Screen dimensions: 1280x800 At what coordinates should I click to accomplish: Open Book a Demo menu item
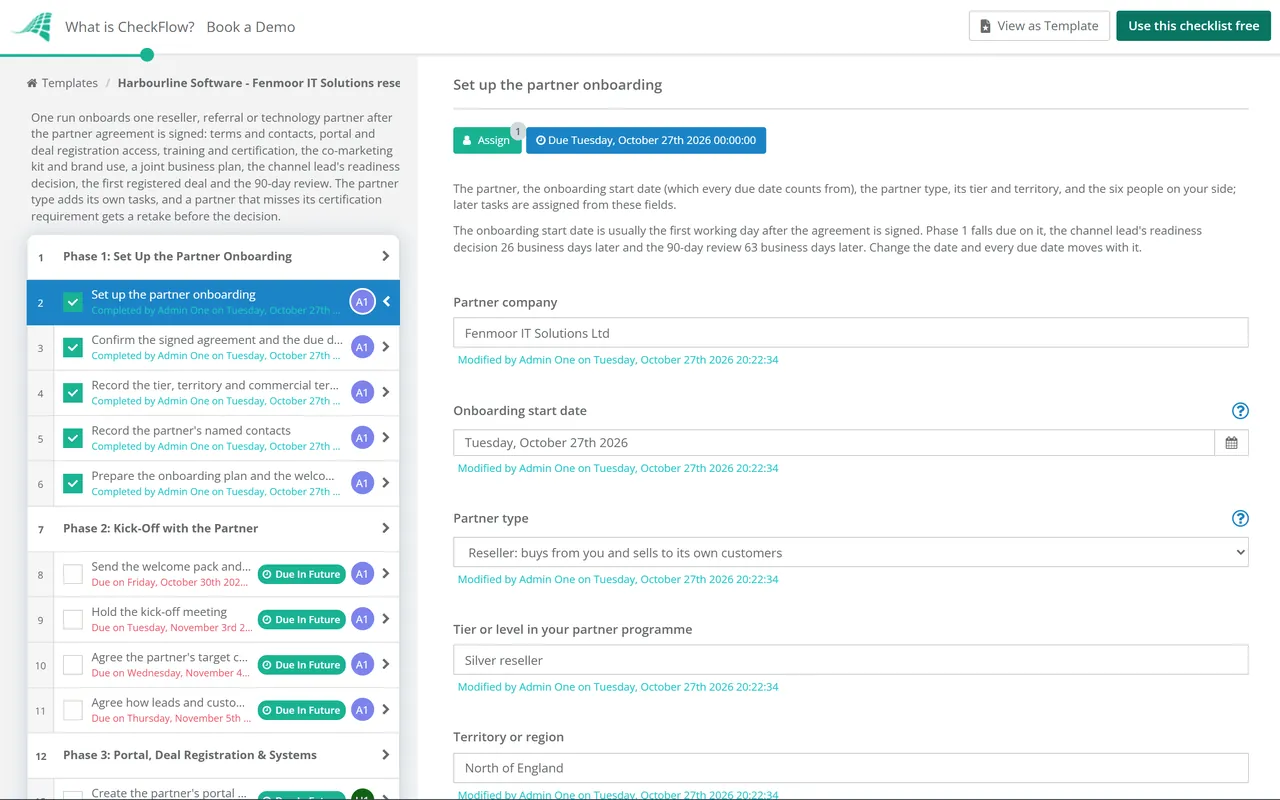coord(251,27)
